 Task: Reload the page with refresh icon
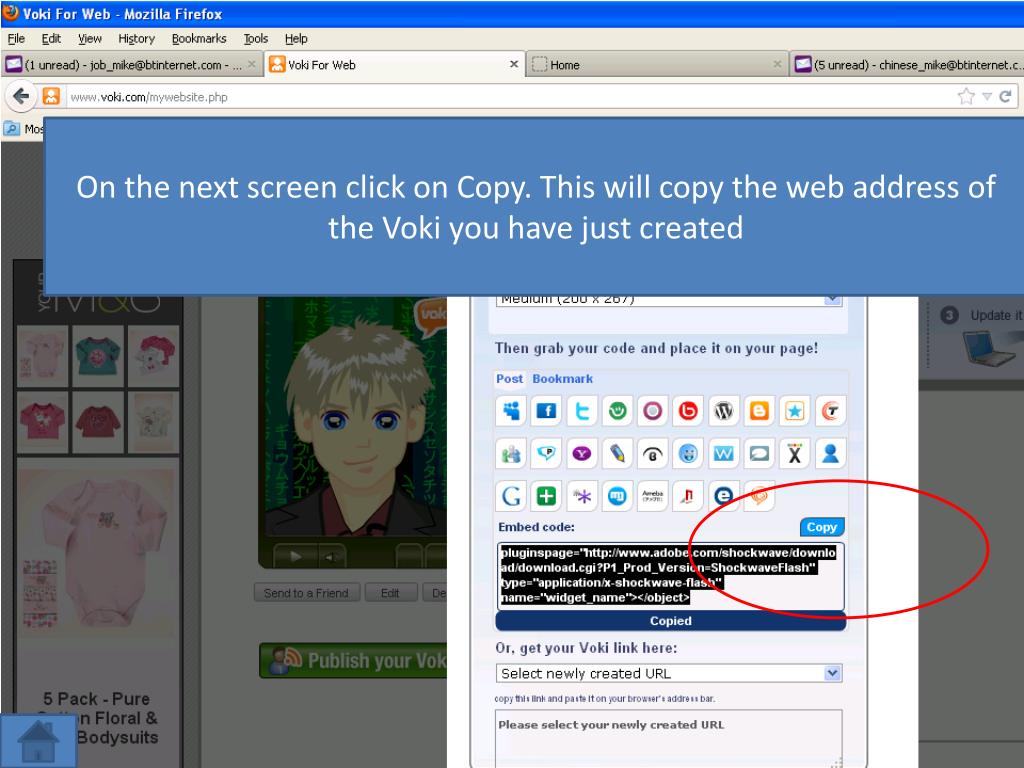[1006, 97]
